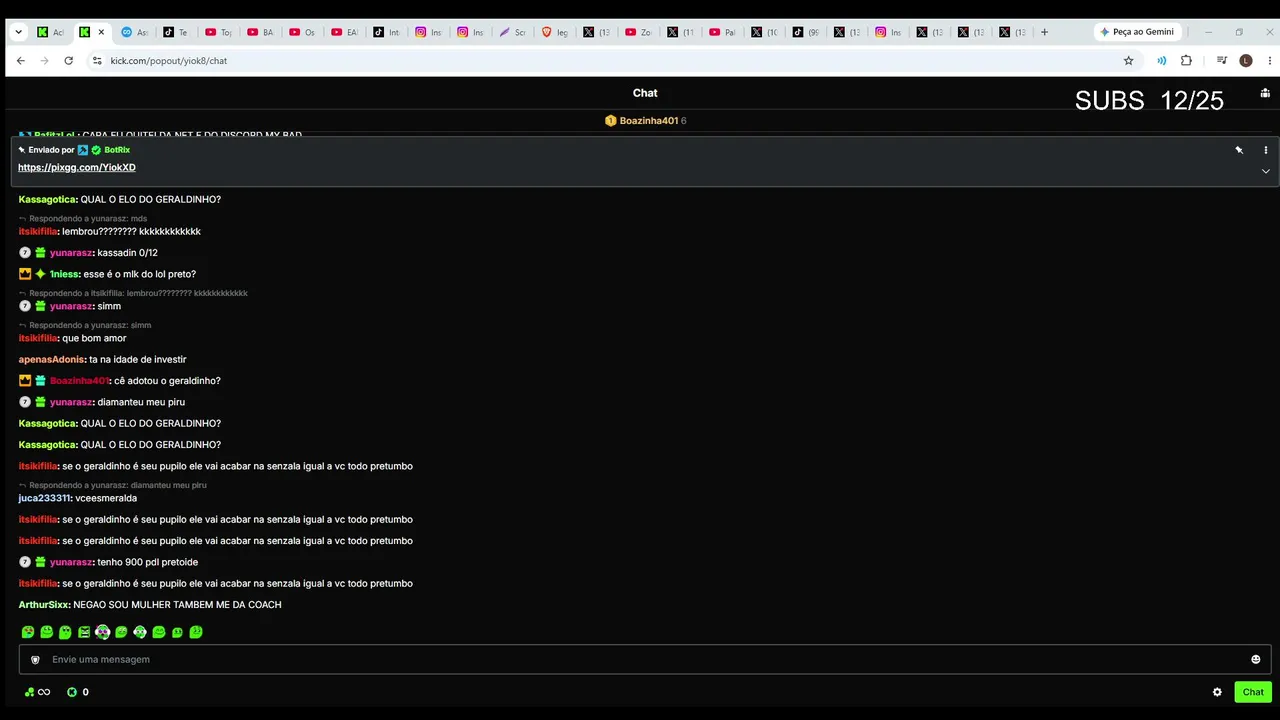Unpin the pinned BotRix message

(x=1239, y=150)
